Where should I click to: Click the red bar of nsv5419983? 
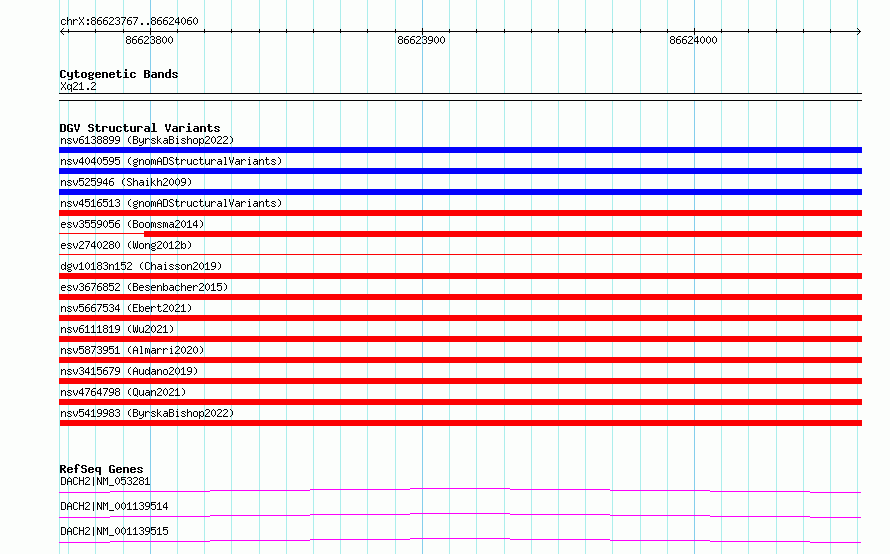click(460, 423)
